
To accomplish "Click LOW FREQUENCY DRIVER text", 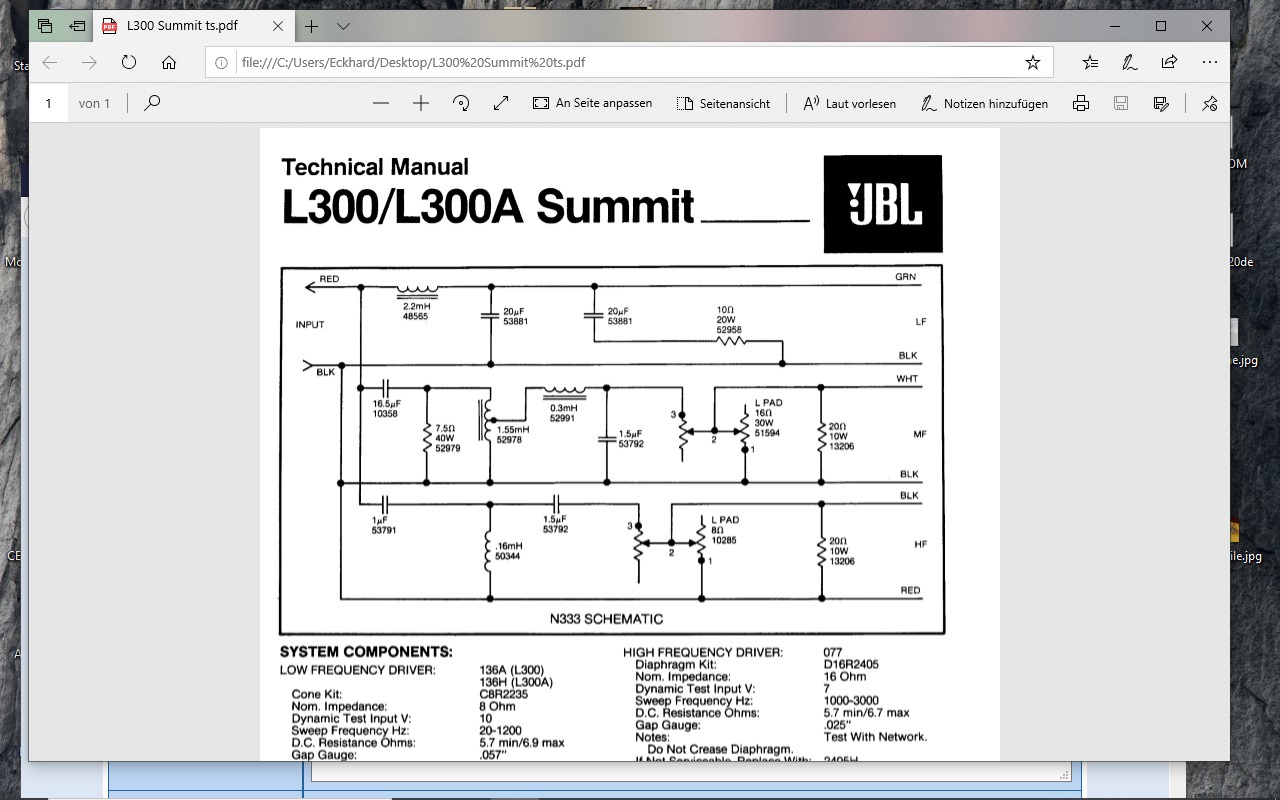I will click(358, 670).
